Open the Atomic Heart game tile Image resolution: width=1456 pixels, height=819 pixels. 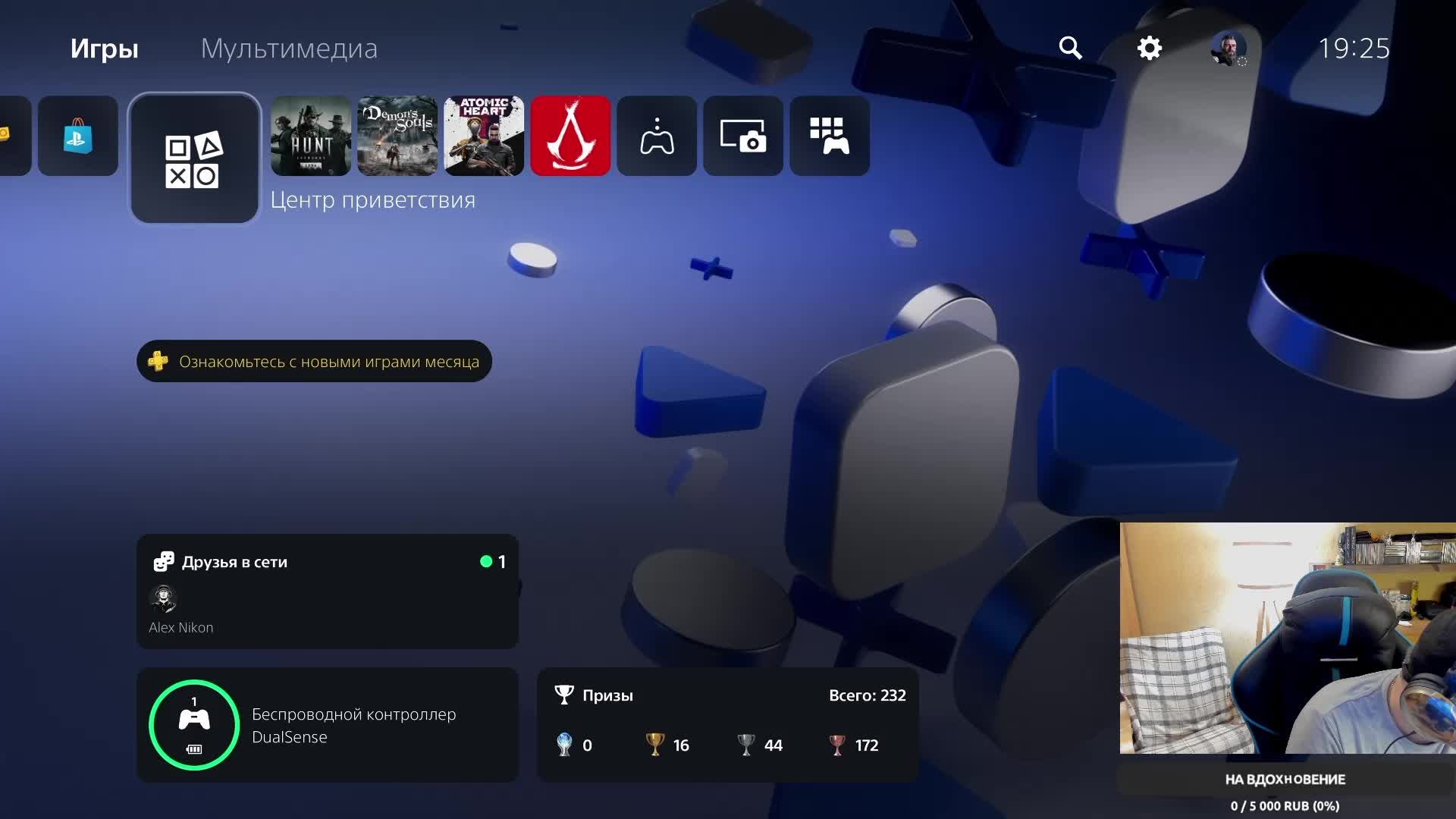(484, 136)
